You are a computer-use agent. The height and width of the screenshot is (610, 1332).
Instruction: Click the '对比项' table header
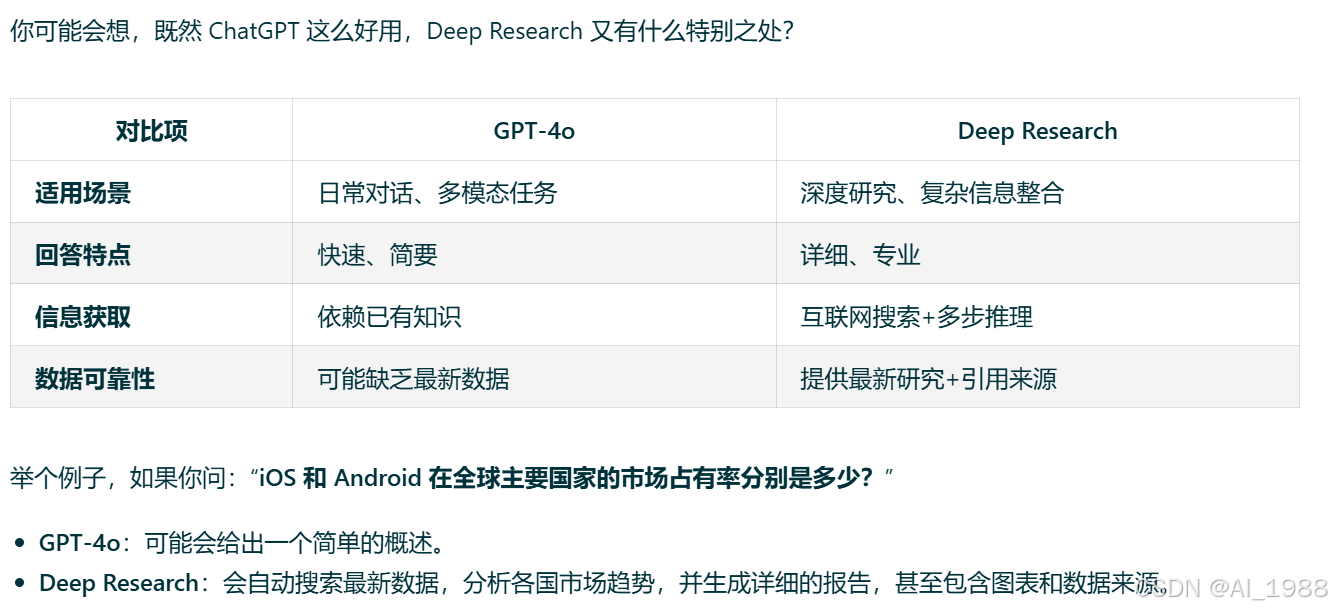coord(152,131)
